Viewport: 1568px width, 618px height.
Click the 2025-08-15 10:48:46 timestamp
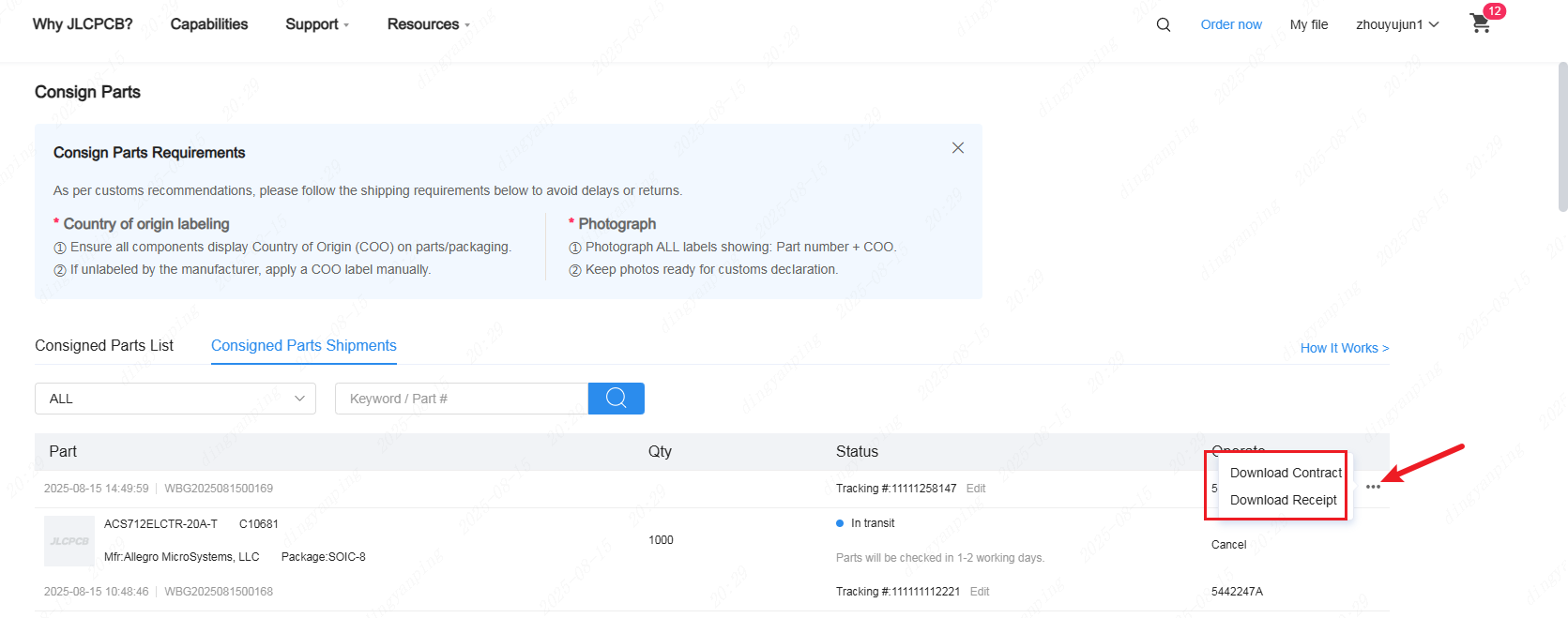click(97, 592)
